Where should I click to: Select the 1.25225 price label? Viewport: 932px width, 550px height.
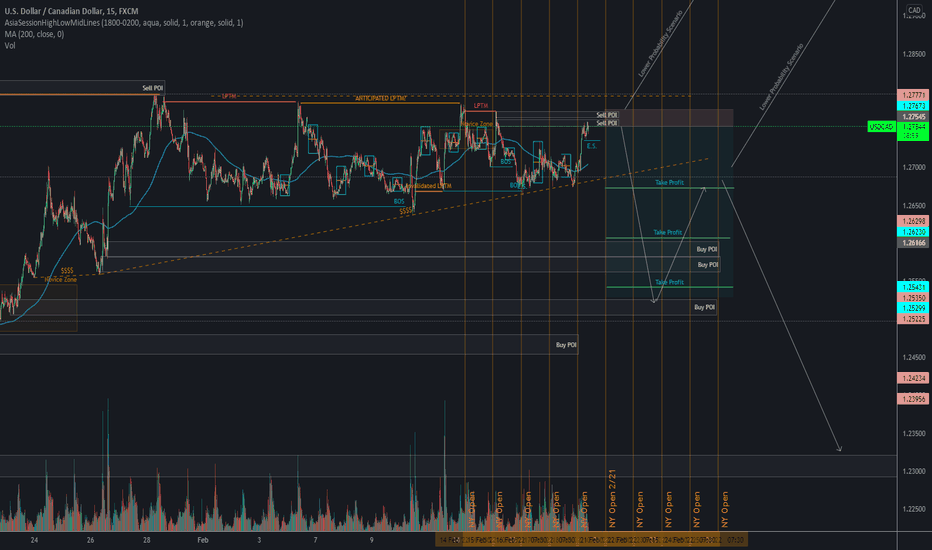click(913, 319)
